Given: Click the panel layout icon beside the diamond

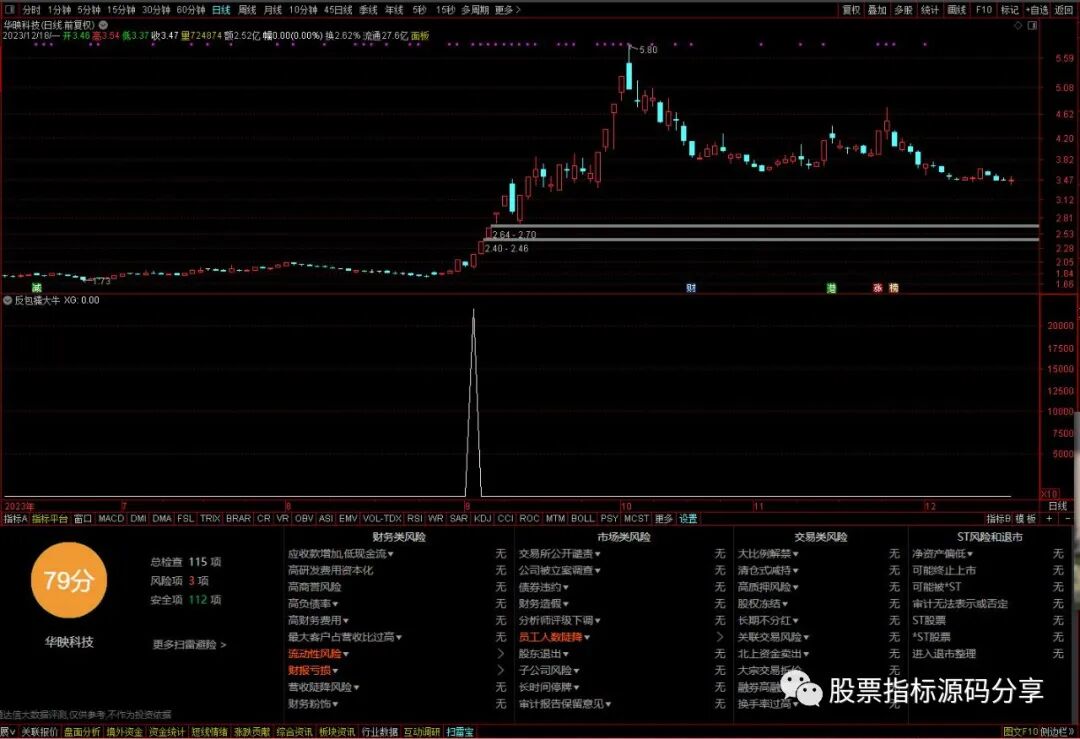Looking at the screenshot, I should coord(1032,25).
